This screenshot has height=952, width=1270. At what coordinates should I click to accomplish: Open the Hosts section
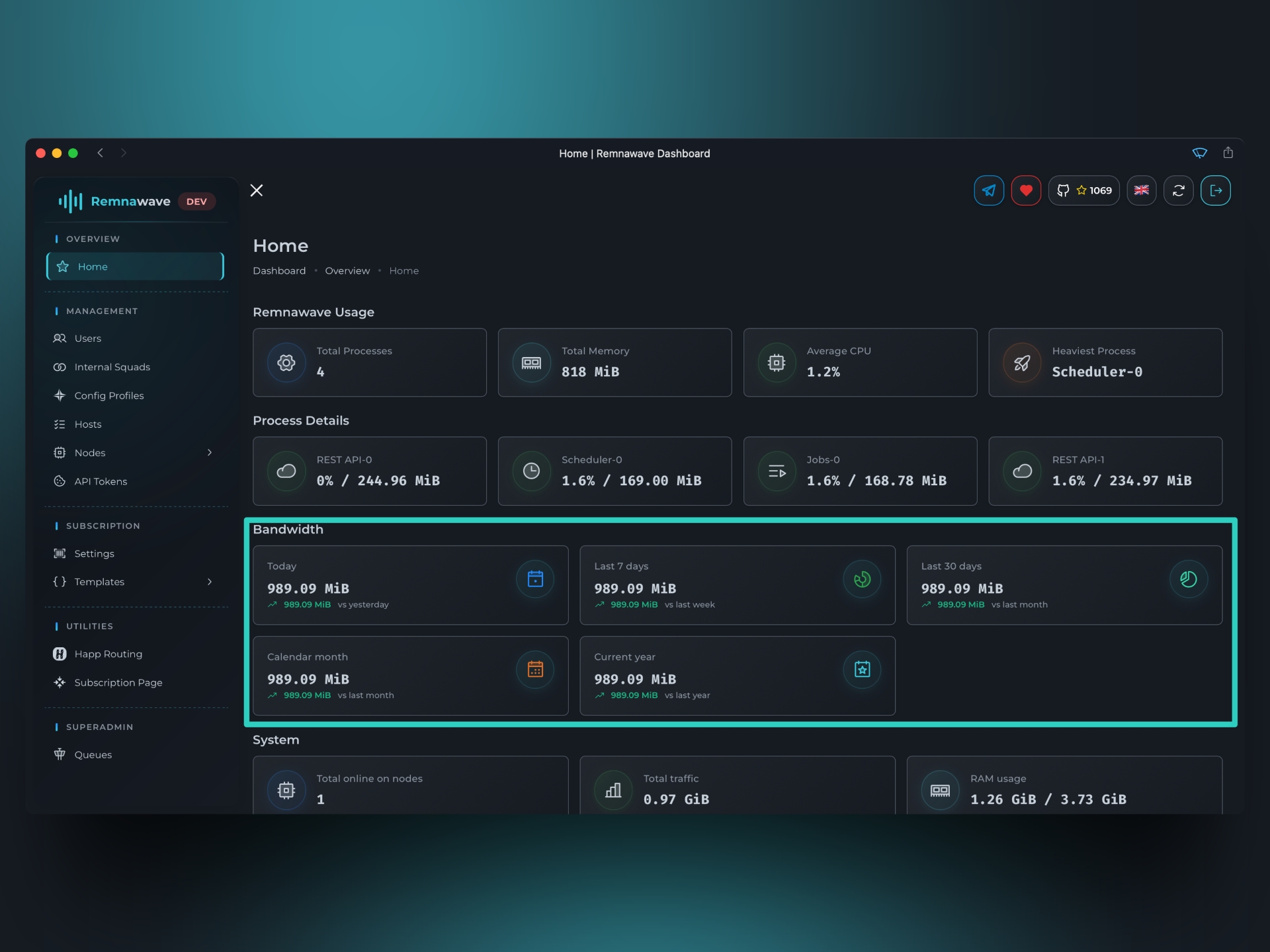pyautogui.click(x=88, y=424)
